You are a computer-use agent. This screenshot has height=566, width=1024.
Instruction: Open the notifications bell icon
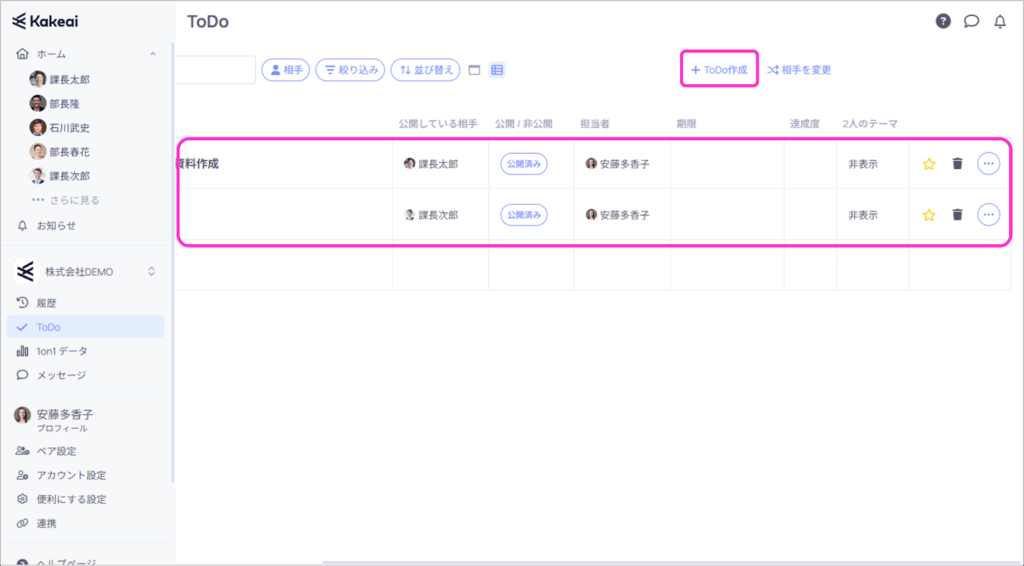pos(999,21)
